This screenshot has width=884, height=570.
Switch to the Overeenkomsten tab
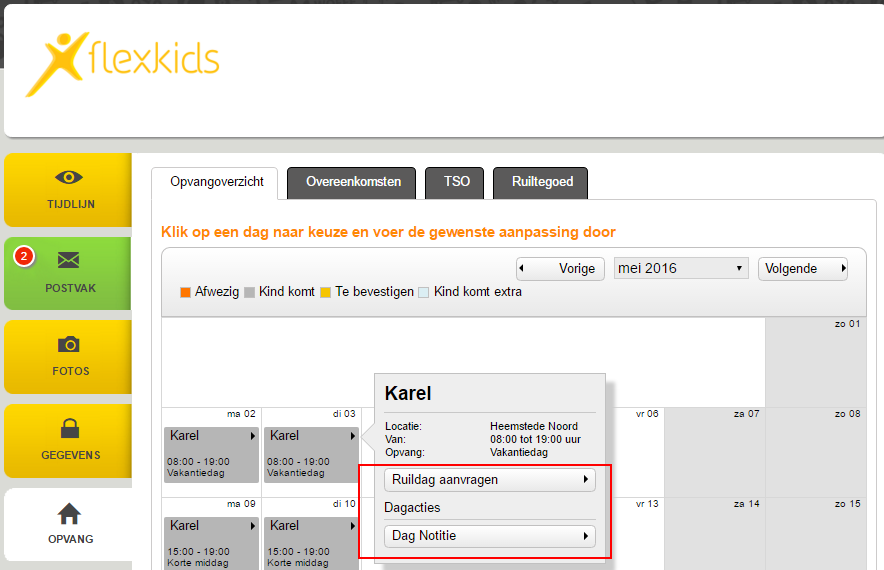(353, 182)
